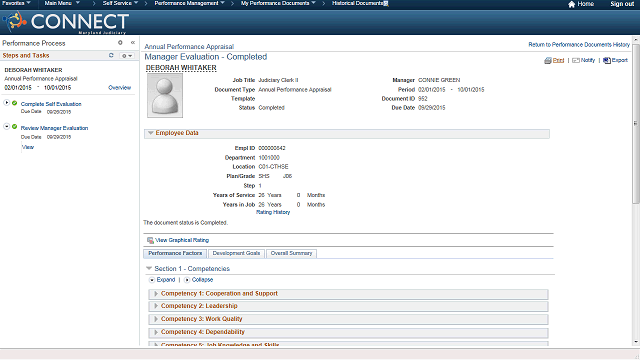Click the Expand all competencies icon
Image resolution: width=640 pixels, height=360 pixels.
click(152, 280)
